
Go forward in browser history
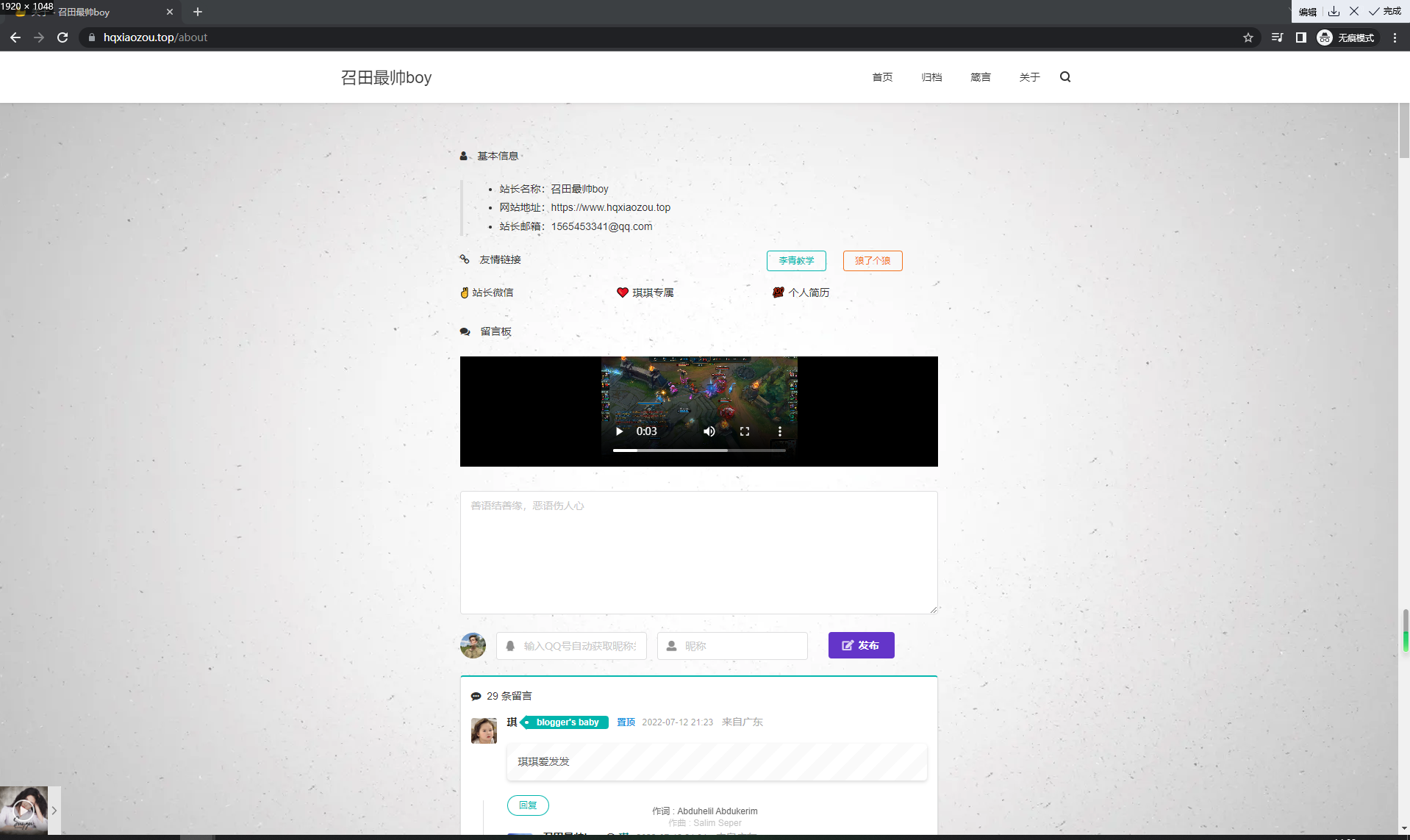click(39, 37)
